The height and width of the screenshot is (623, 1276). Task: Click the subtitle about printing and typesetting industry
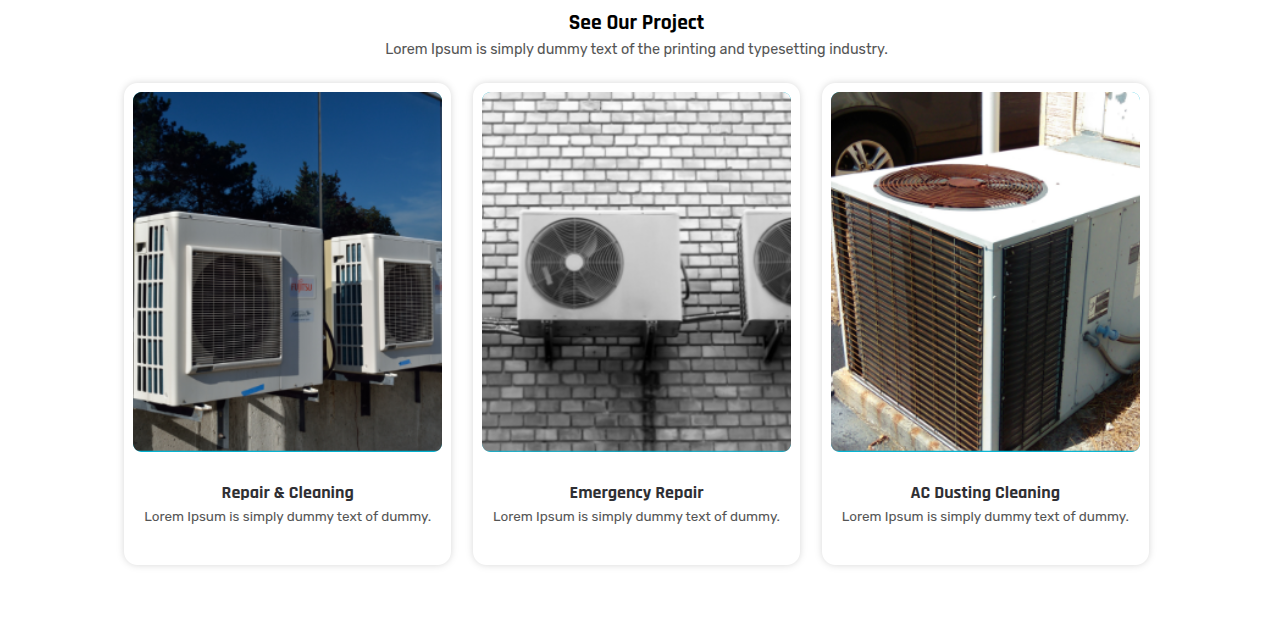pyautogui.click(x=636, y=49)
